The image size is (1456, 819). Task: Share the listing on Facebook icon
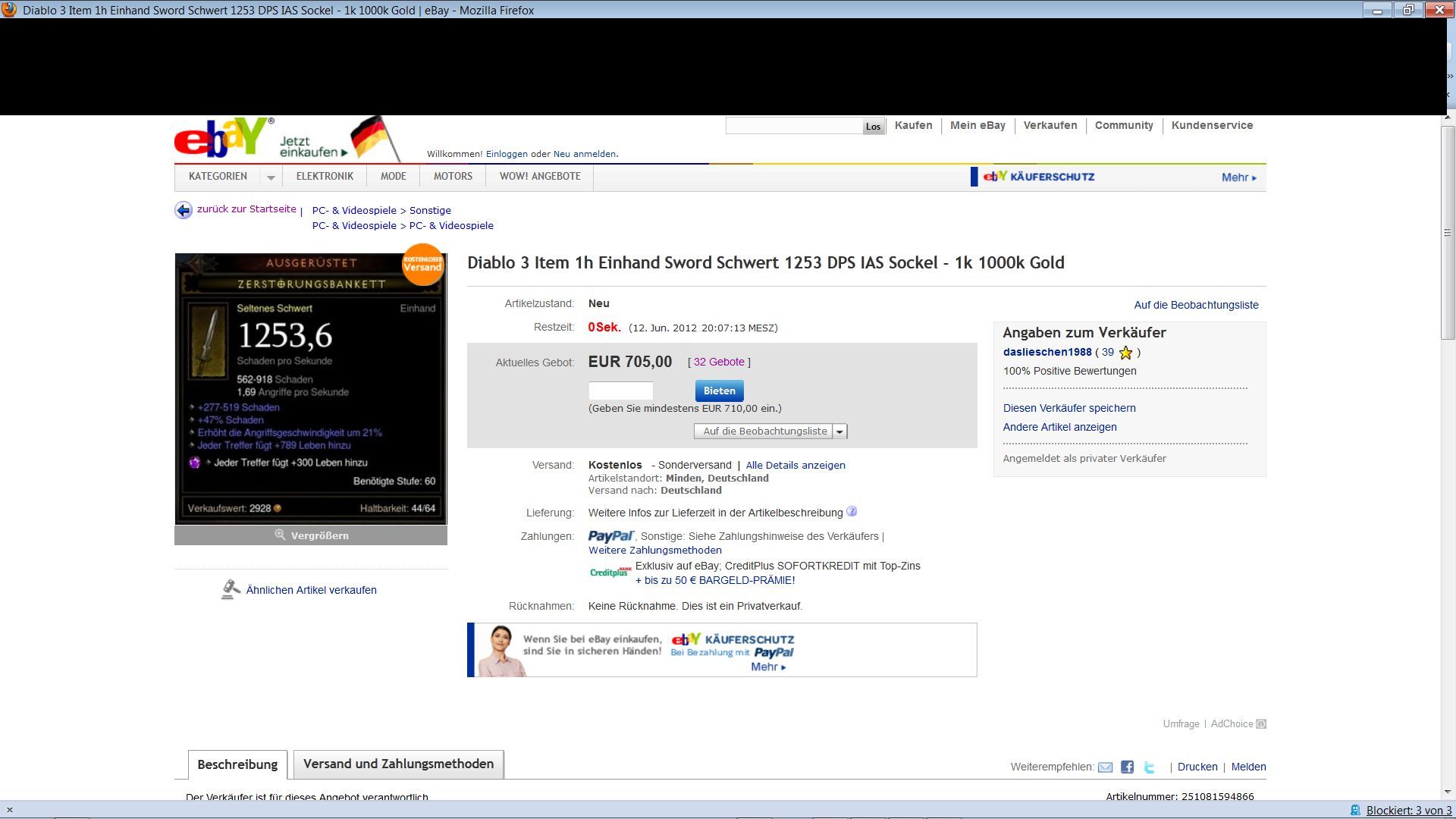(1128, 767)
